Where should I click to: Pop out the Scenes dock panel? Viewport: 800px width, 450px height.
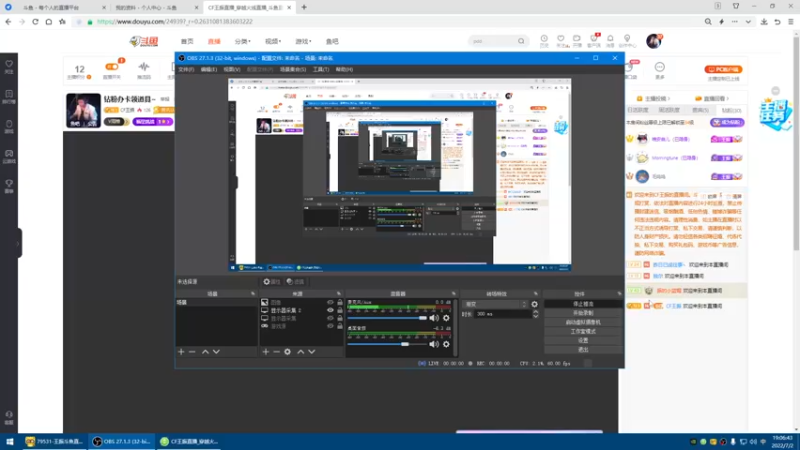click(x=253, y=294)
